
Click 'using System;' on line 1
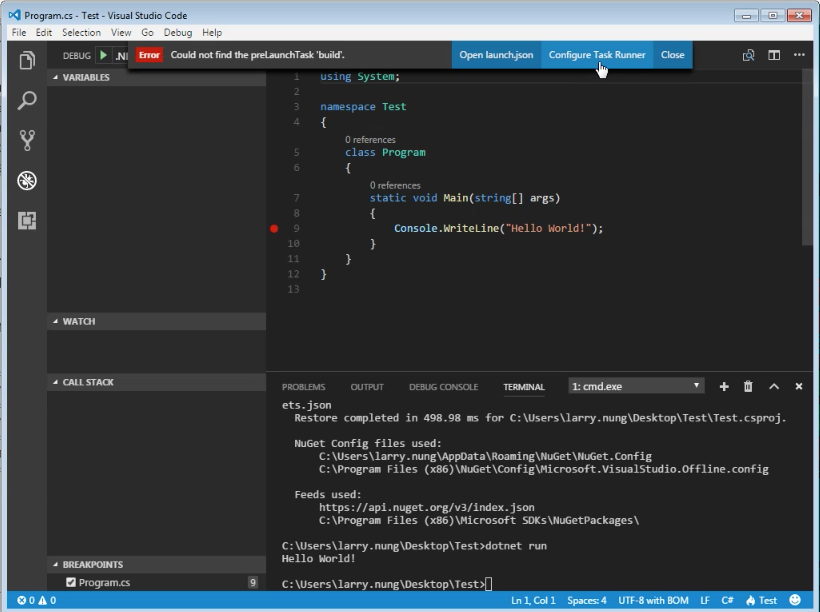[x=360, y=77]
